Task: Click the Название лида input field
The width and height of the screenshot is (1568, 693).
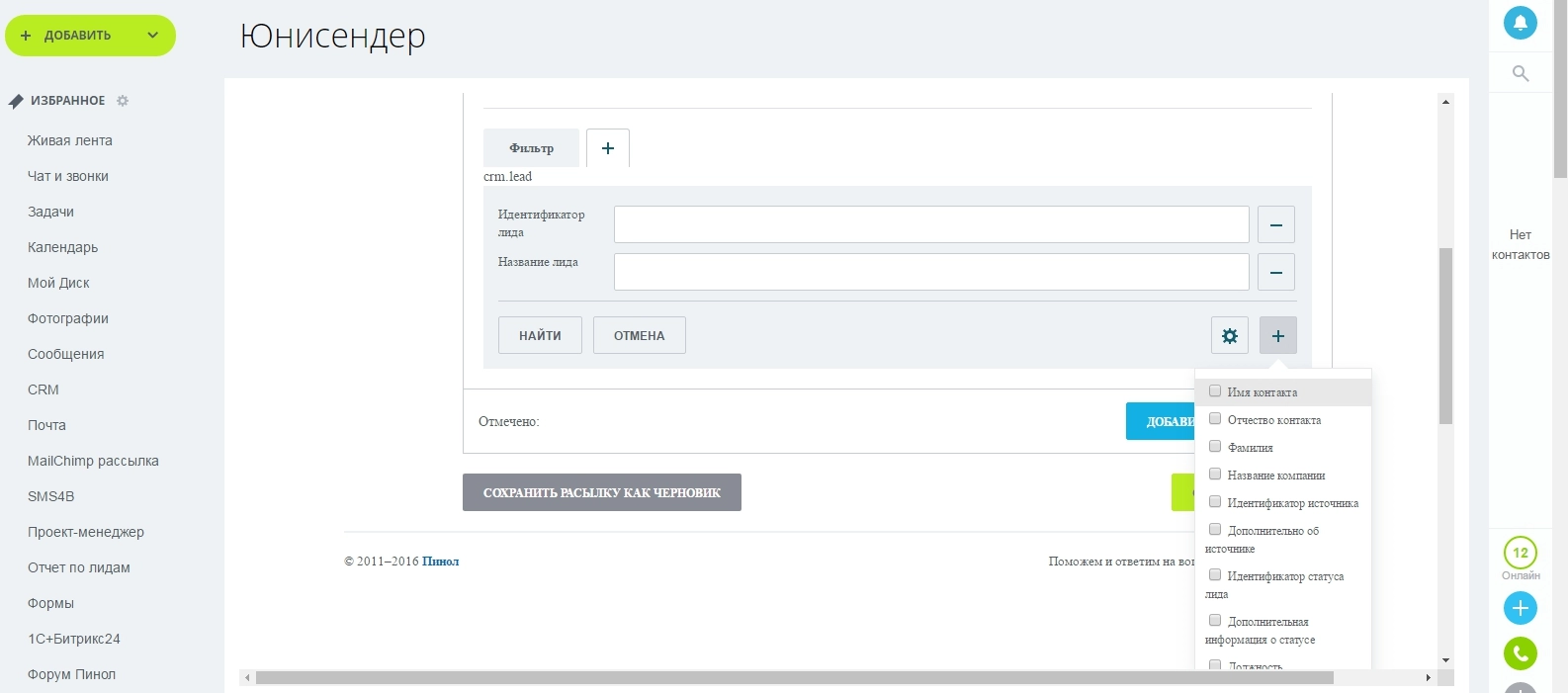Action: click(x=930, y=272)
